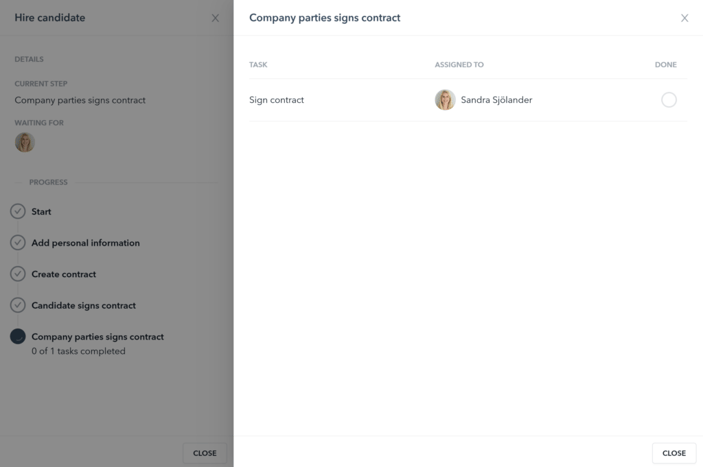Click Create contract step checkmark icon

(x=18, y=274)
